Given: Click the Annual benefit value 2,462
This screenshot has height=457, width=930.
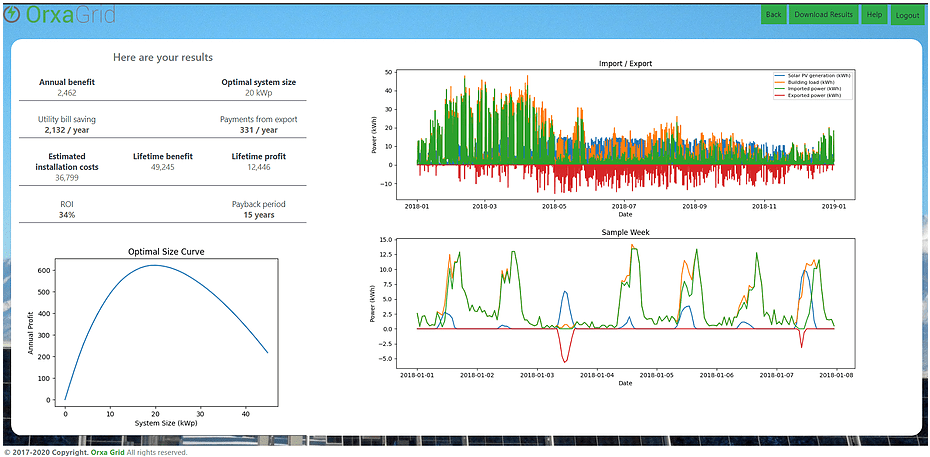Looking at the screenshot, I should pyautogui.click(x=67, y=93).
